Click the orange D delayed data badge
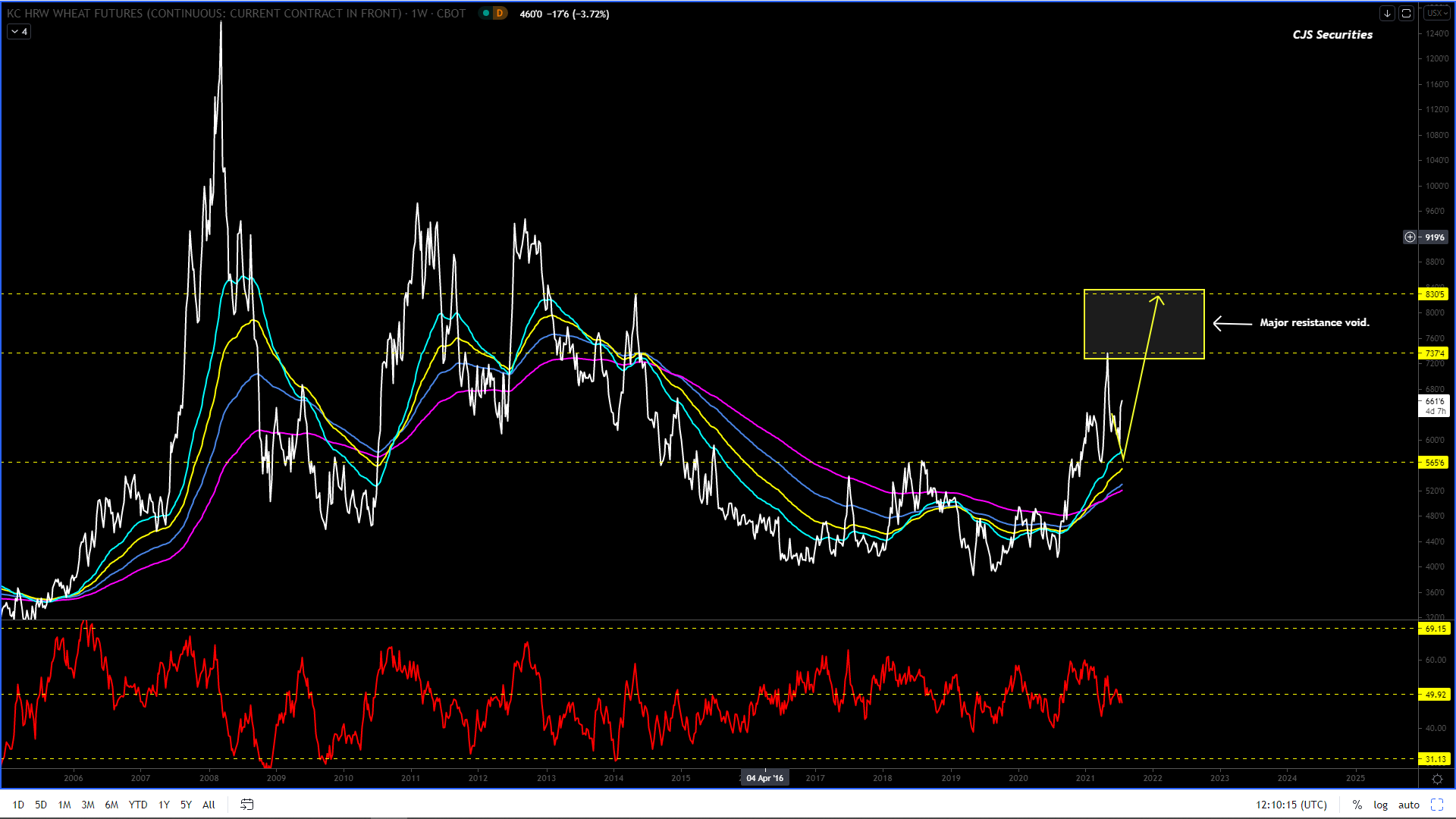 pos(500,14)
